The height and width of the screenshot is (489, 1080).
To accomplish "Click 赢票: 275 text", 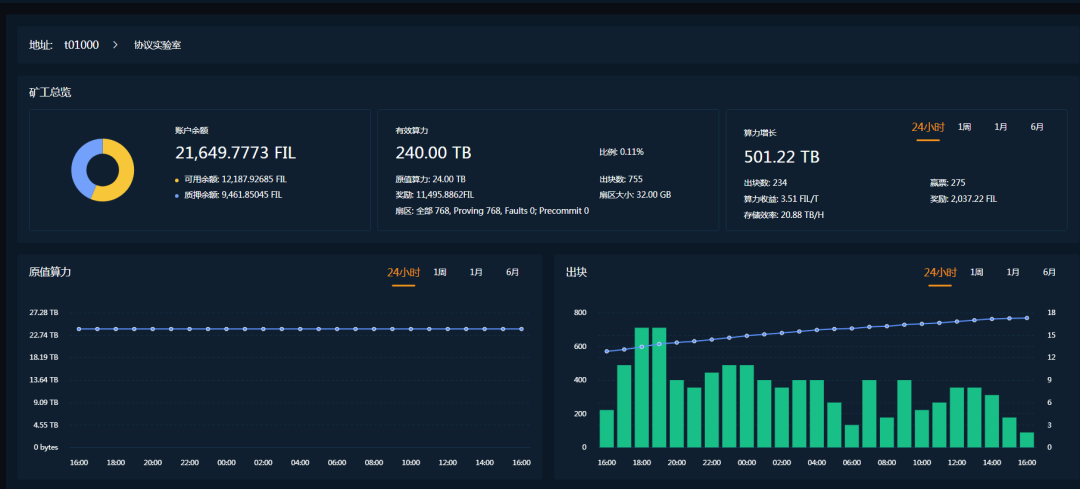I will tap(948, 183).
